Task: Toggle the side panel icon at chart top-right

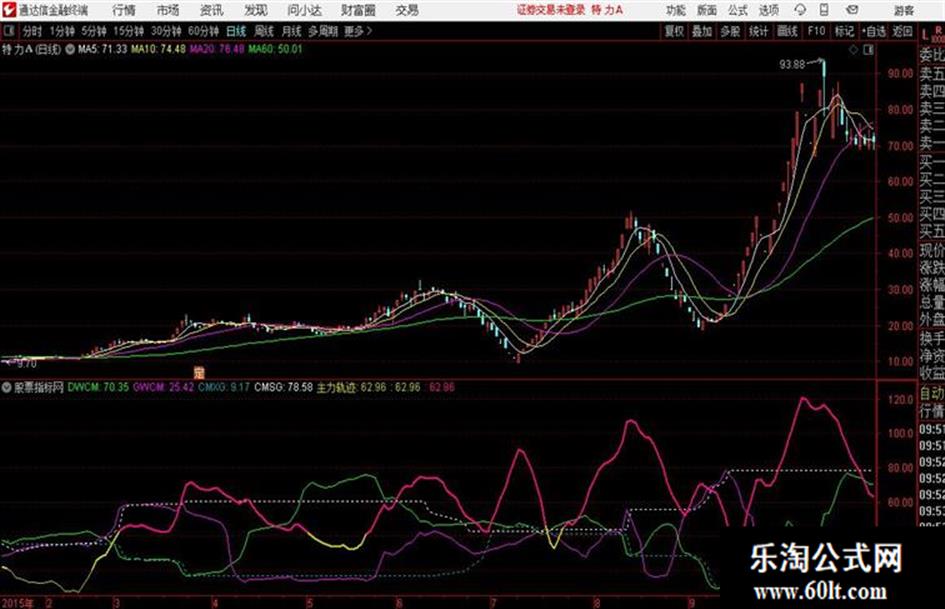Action: 868,50
